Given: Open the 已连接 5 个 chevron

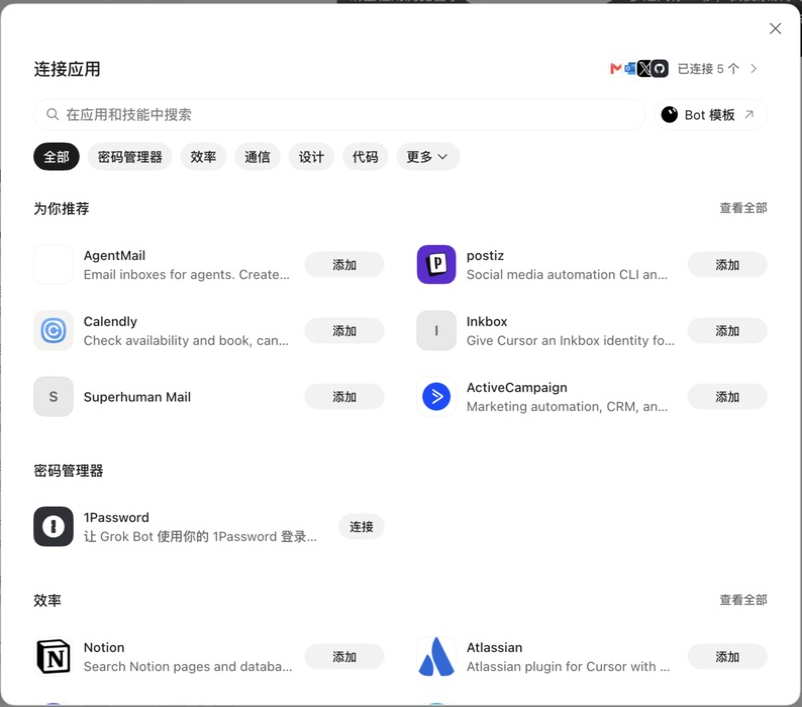Looking at the screenshot, I should point(753,69).
